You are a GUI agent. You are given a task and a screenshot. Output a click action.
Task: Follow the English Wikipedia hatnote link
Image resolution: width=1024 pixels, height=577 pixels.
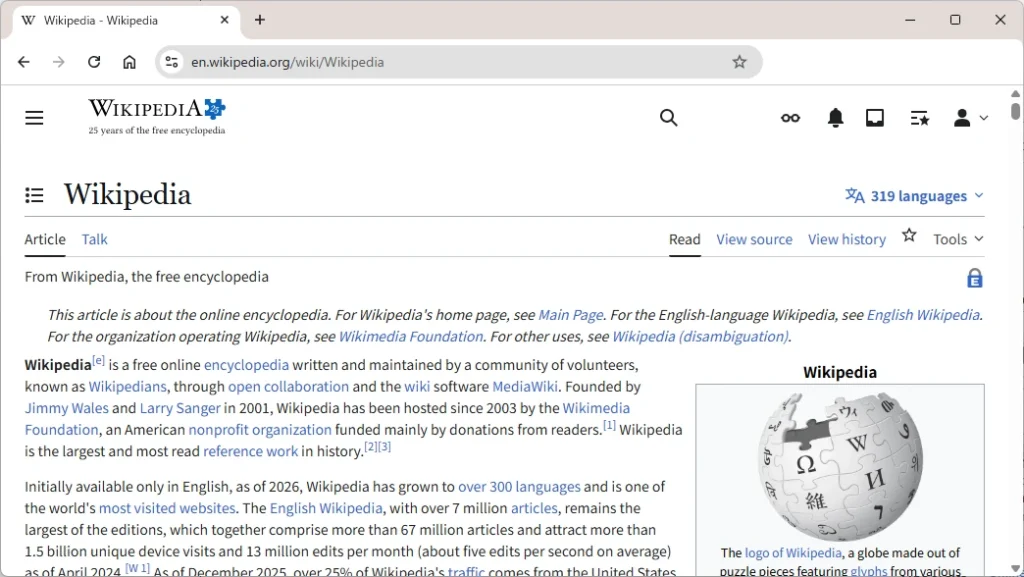(x=923, y=315)
